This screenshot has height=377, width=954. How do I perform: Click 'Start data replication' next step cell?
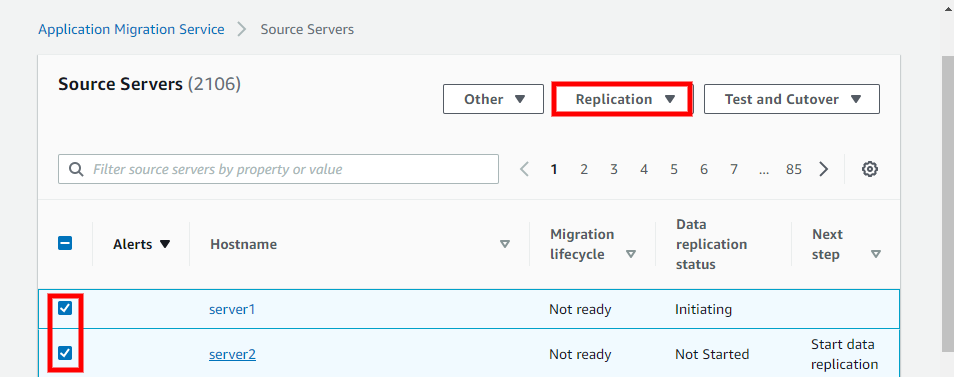(844, 355)
